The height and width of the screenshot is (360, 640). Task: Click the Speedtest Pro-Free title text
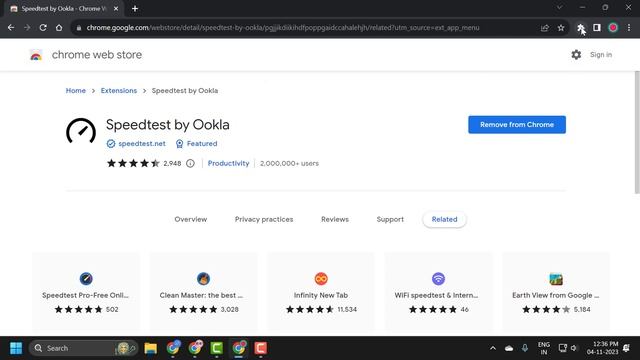pos(85,295)
